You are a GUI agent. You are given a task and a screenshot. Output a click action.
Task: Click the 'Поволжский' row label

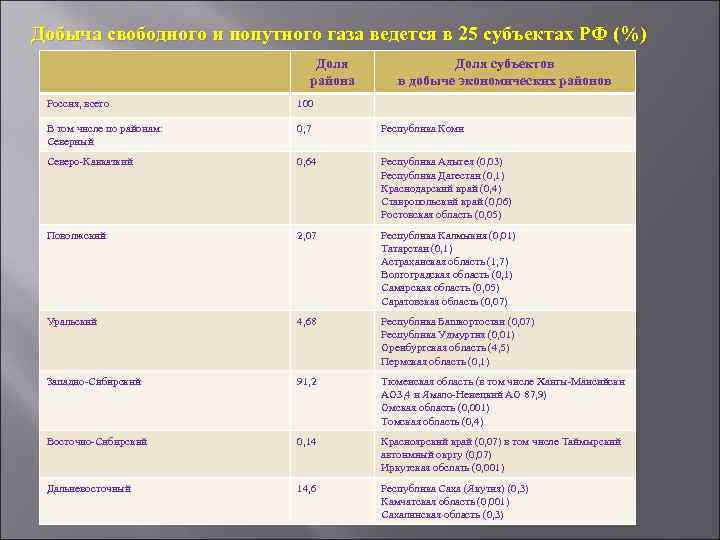[x=76, y=236]
